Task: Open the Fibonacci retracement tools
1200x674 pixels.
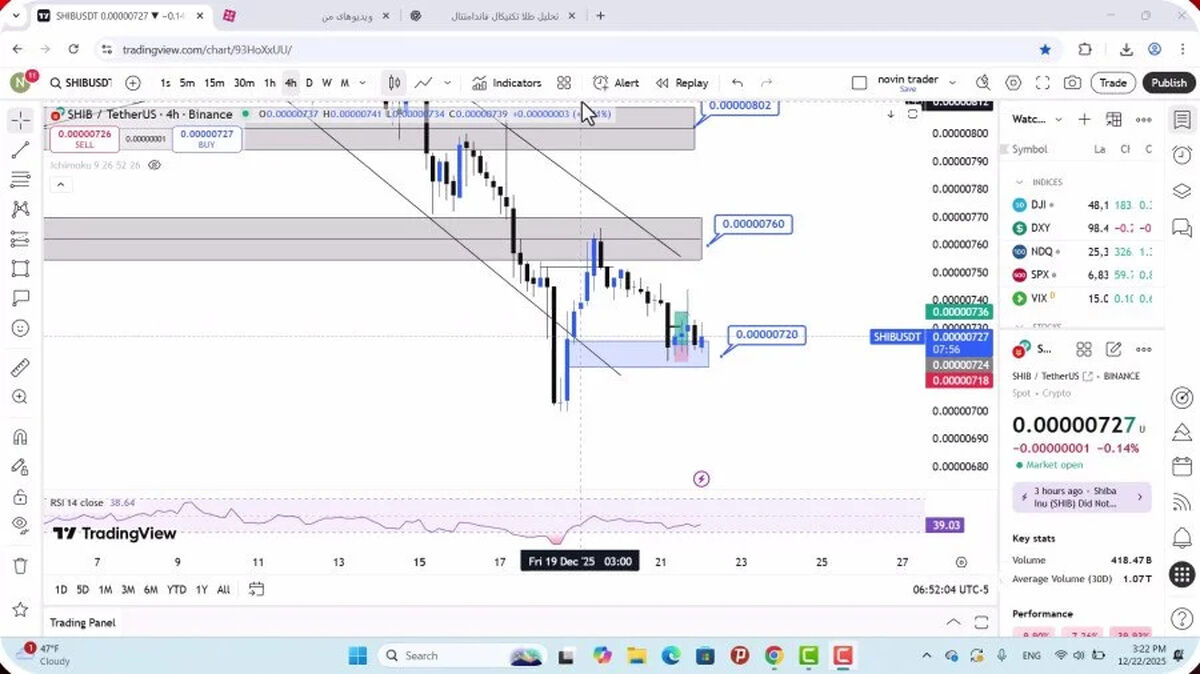Action: click(20, 180)
